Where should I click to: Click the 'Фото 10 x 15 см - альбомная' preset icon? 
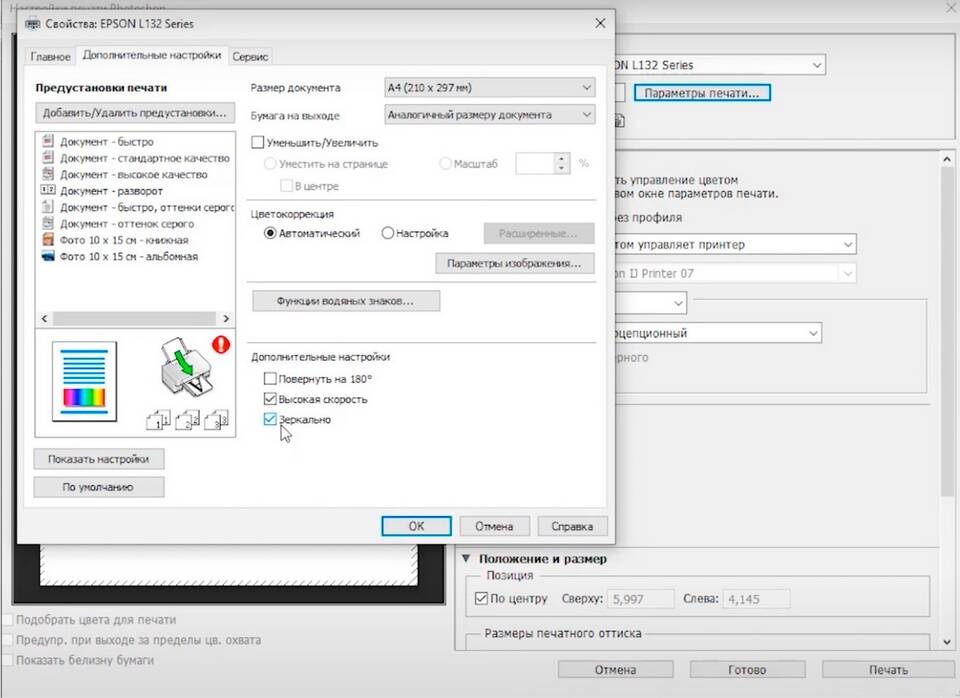point(48,257)
